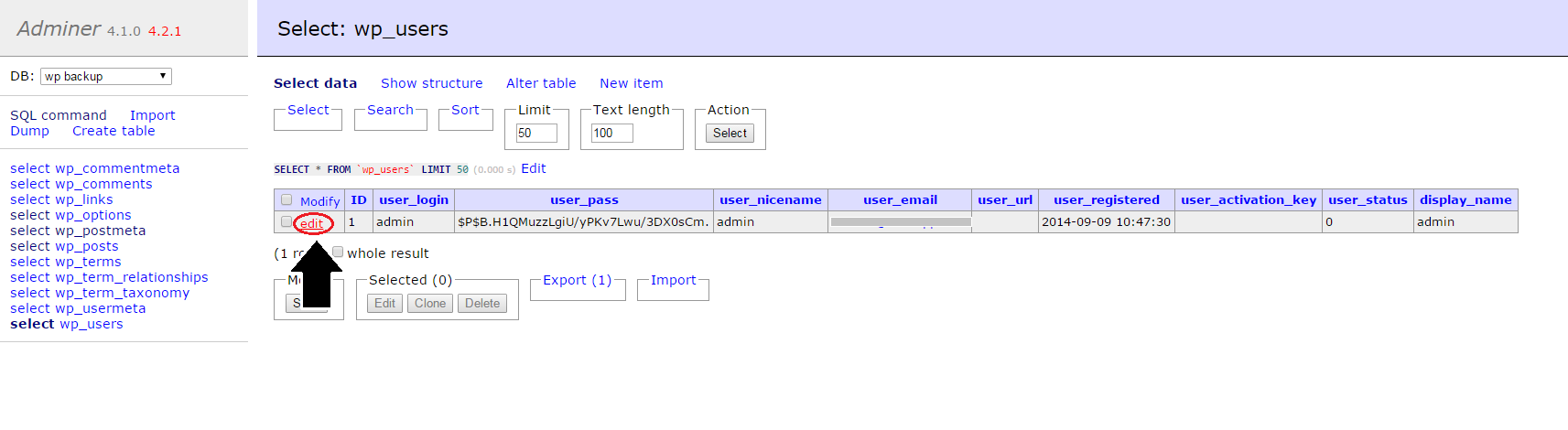Open the Import link in sidebar

tap(152, 115)
